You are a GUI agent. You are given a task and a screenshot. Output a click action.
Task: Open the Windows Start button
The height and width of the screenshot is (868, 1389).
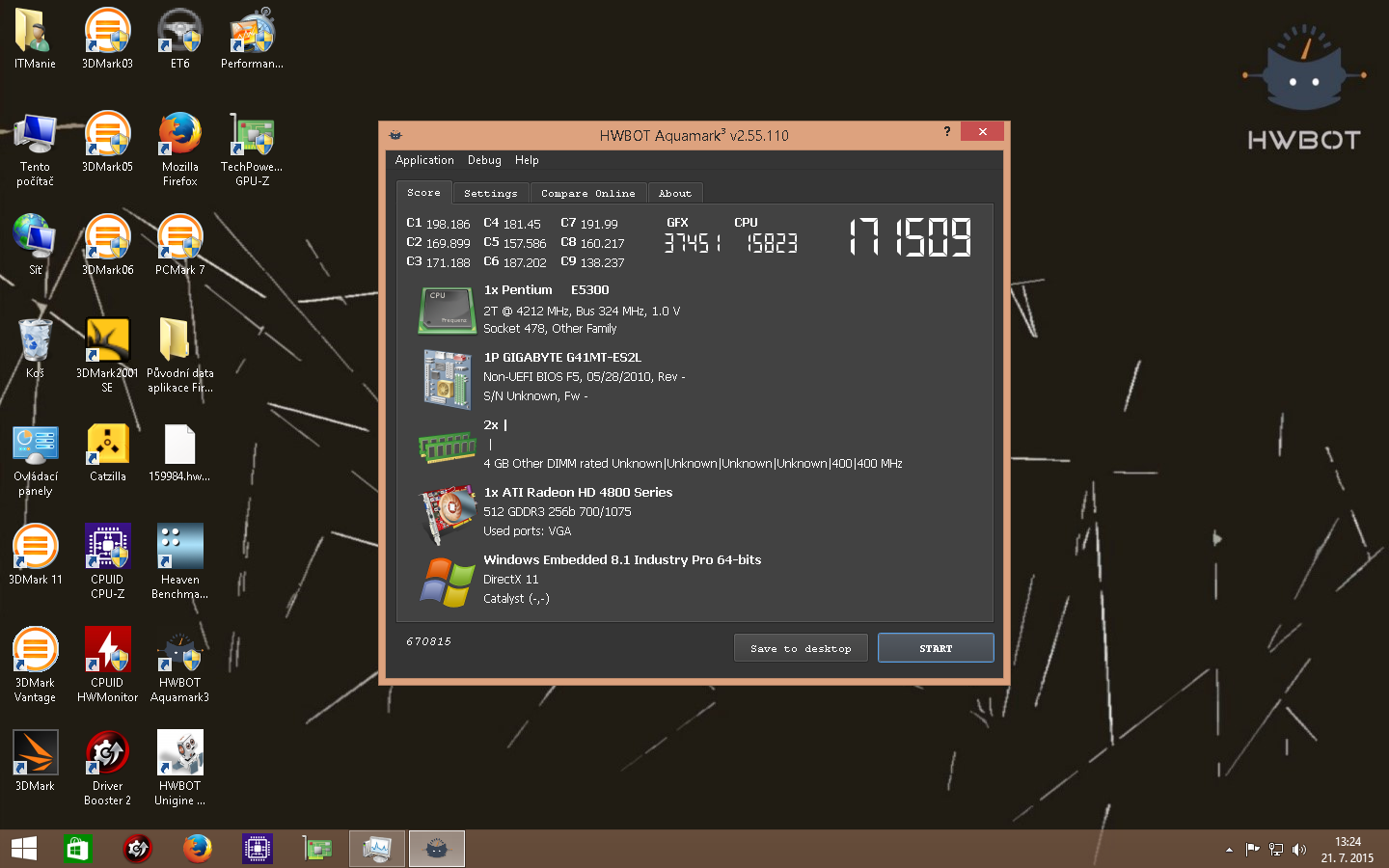(24, 849)
